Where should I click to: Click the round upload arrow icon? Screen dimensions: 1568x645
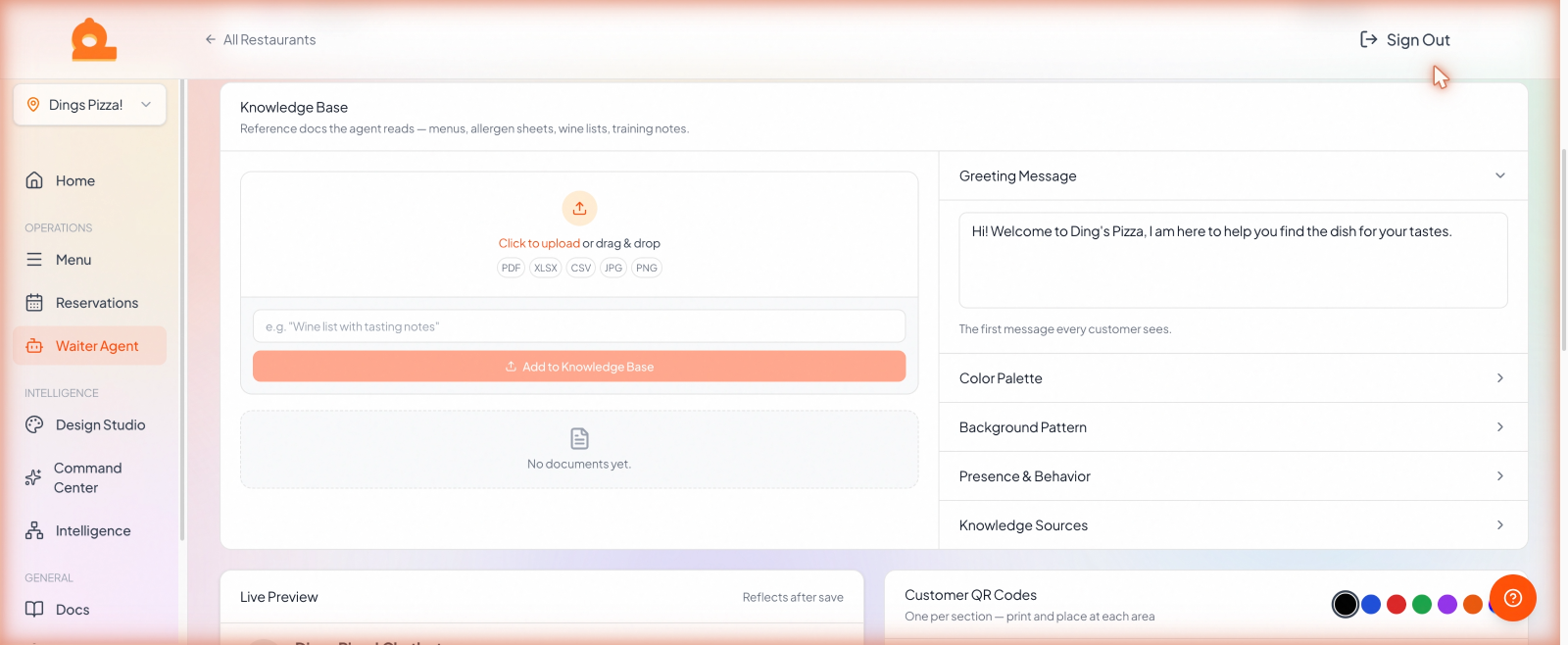pos(579,208)
